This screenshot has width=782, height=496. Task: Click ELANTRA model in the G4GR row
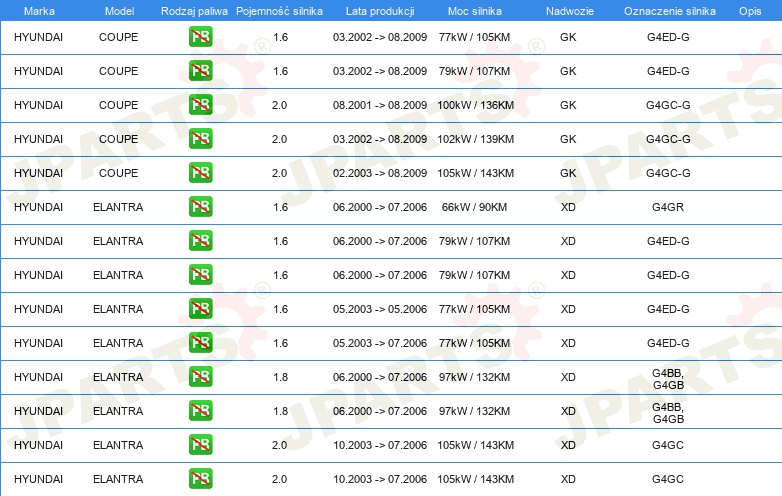(118, 207)
